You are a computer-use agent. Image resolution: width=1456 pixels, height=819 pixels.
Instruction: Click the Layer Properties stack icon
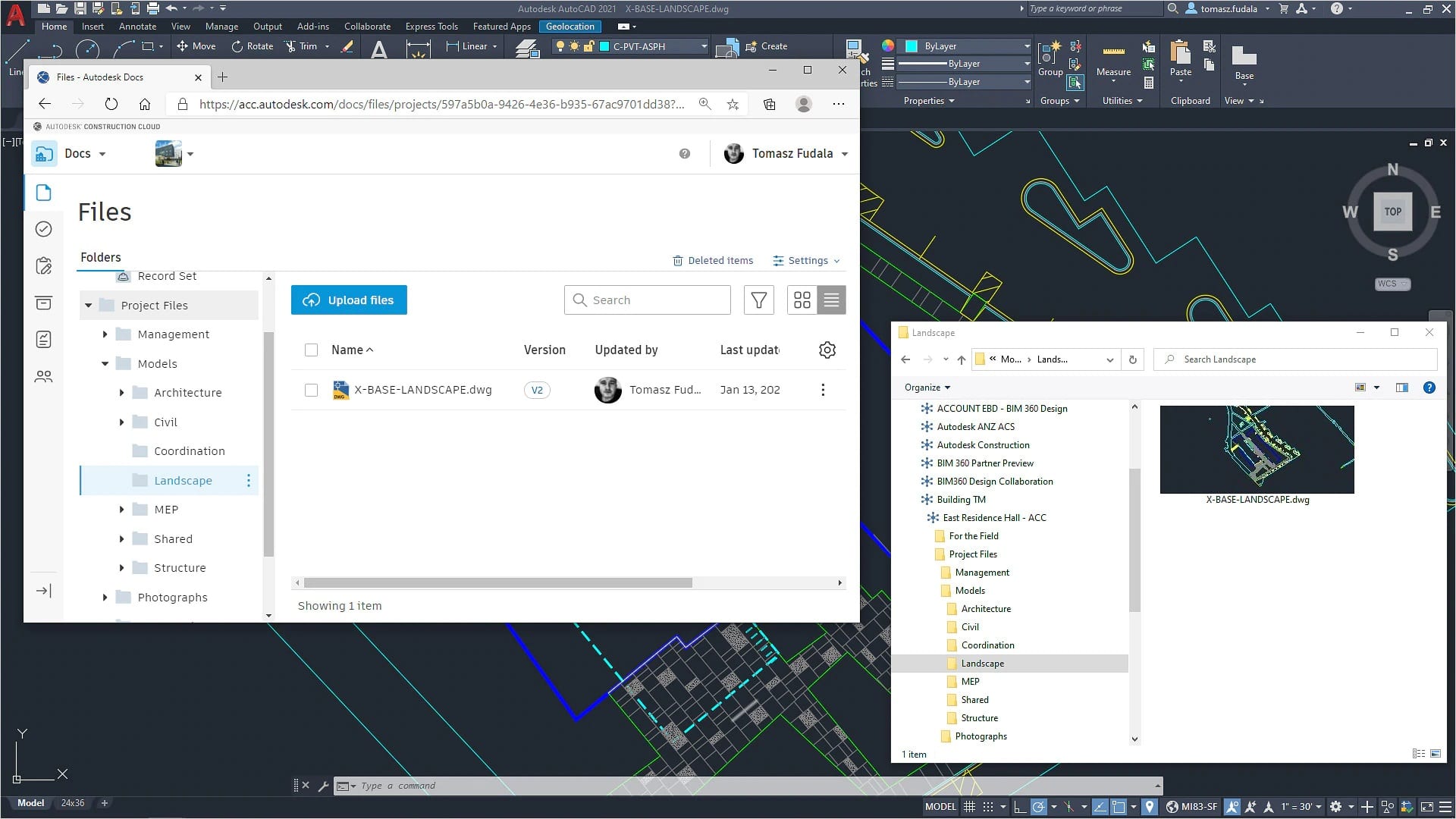(527, 49)
